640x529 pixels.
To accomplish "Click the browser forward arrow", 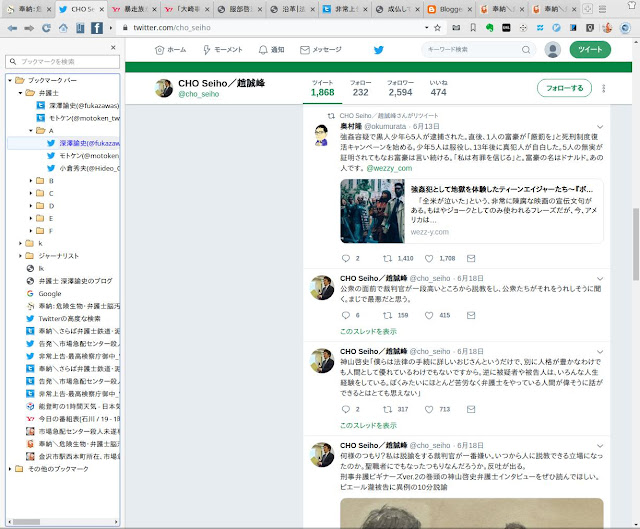I will coord(29,28).
